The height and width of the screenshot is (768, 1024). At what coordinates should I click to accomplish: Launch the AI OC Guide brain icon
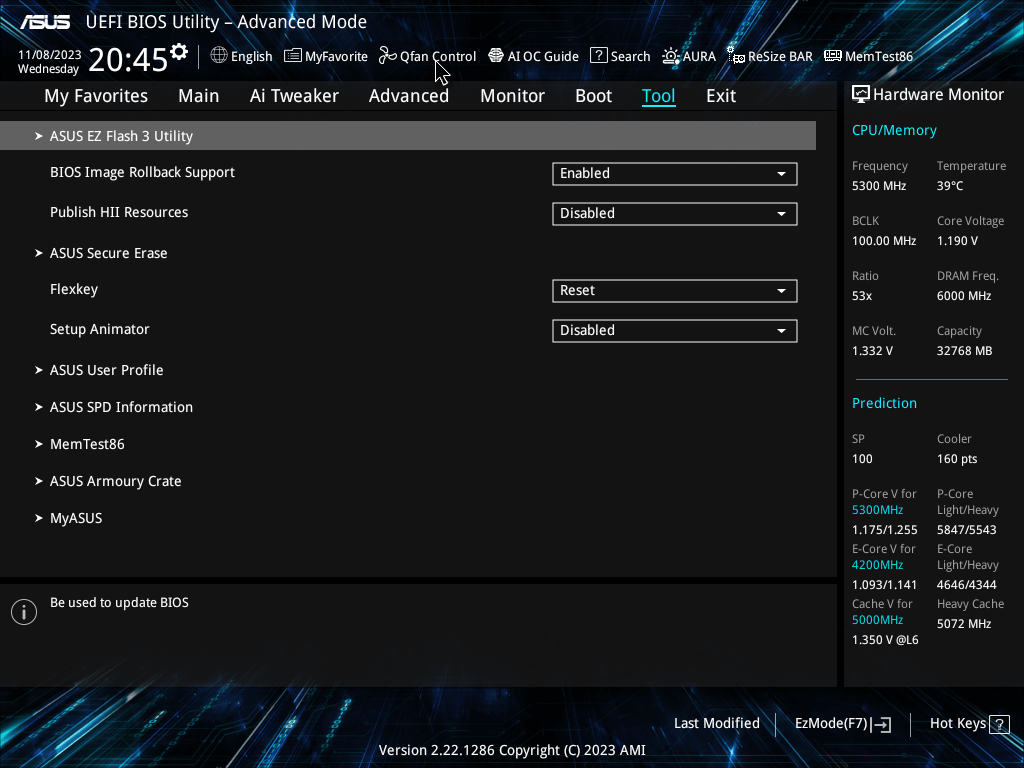click(496, 56)
